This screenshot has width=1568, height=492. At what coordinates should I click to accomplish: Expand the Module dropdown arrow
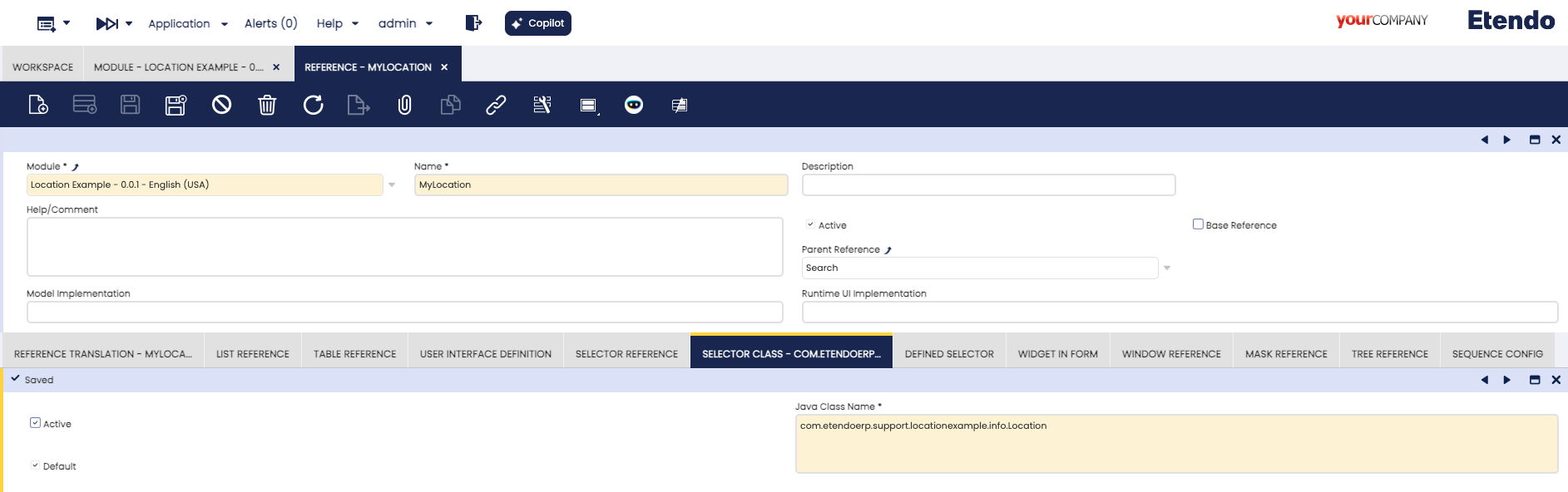[392, 184]
